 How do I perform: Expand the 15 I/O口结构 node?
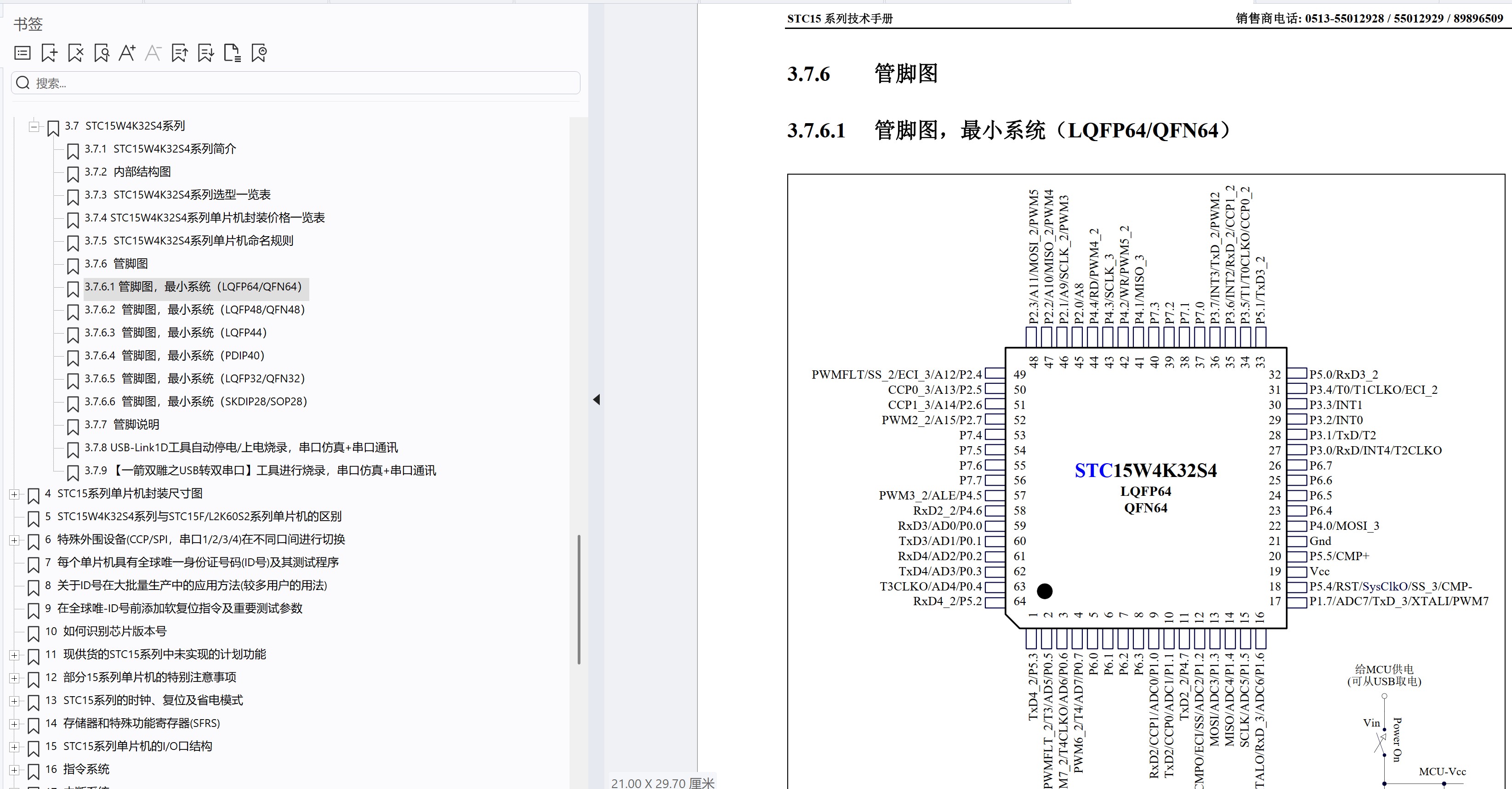[14, 747]
